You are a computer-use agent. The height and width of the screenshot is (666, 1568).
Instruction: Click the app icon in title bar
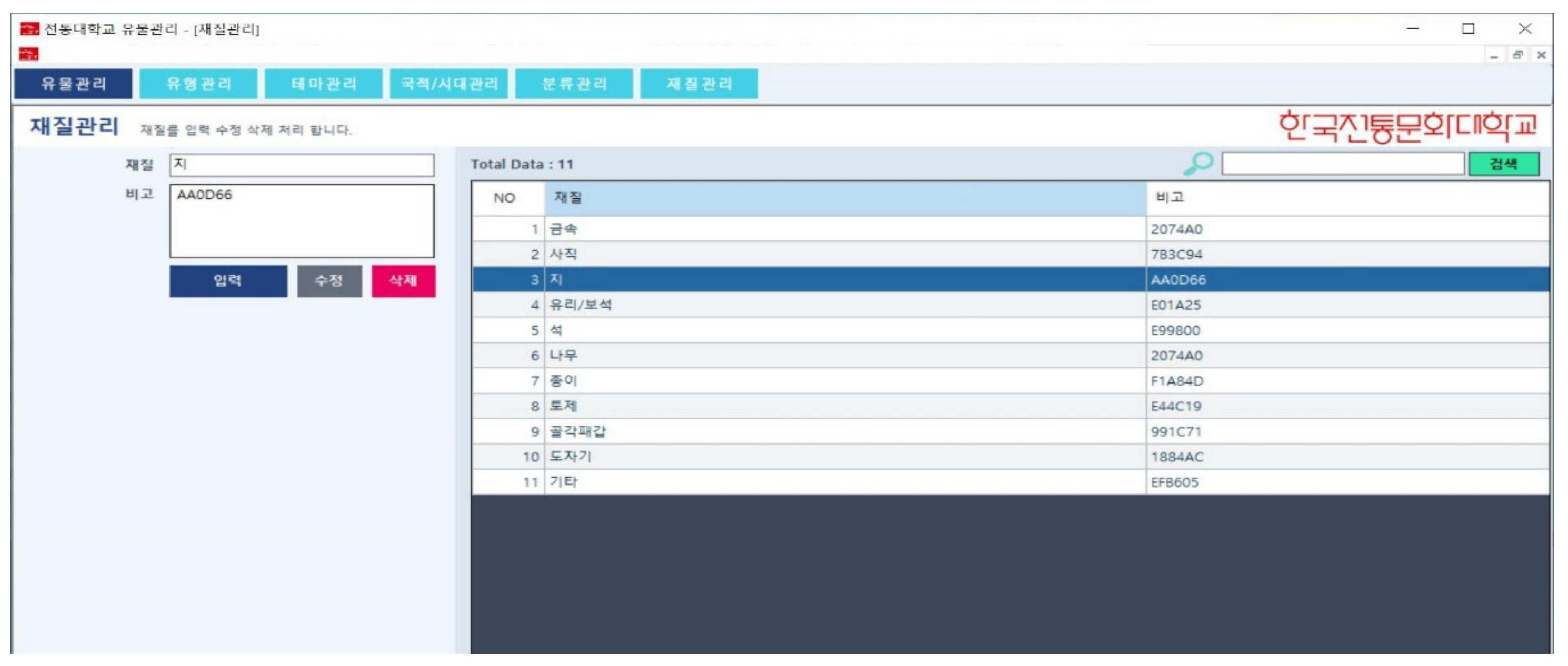click(x=28, y=28)
